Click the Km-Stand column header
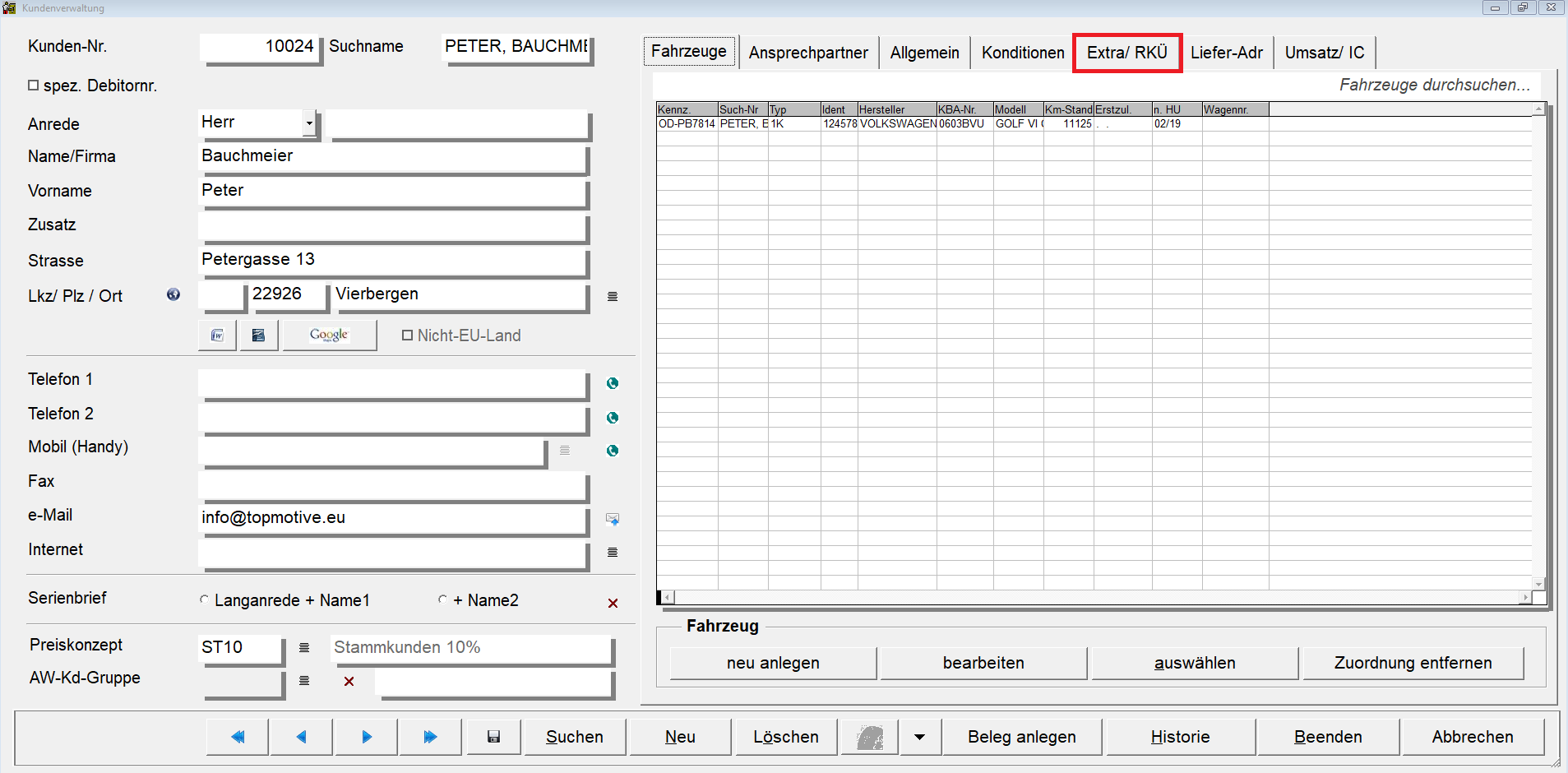1568x773 pixels. coord(1068,109)
